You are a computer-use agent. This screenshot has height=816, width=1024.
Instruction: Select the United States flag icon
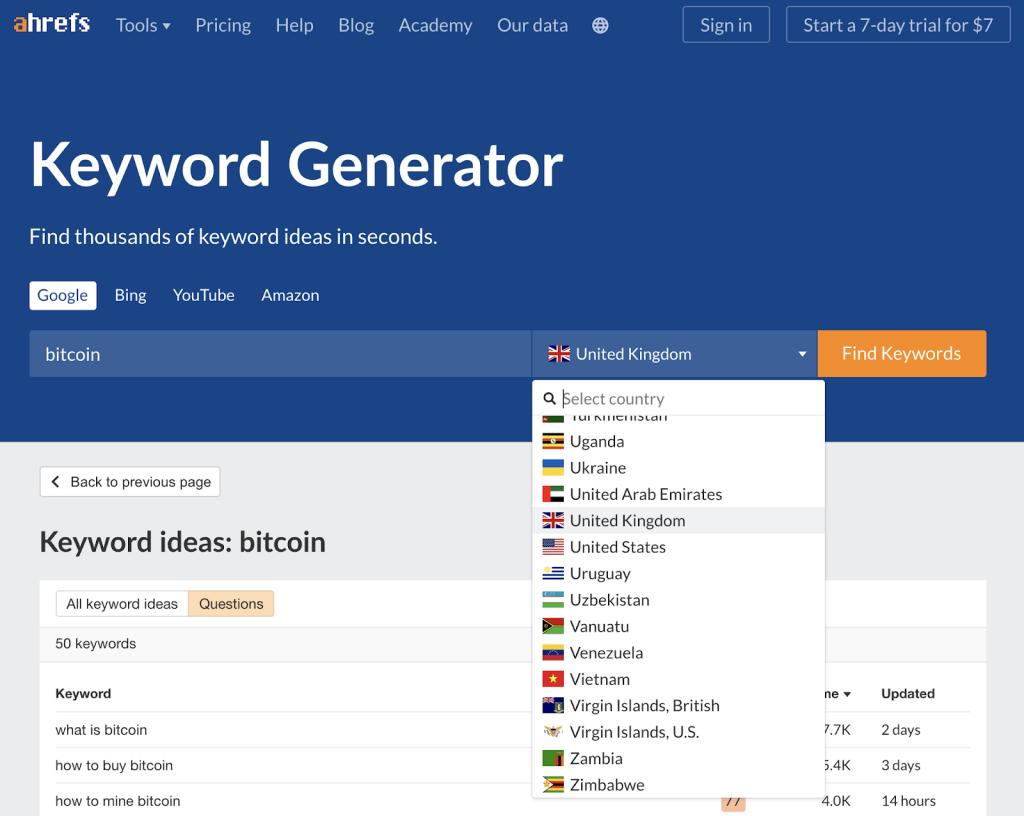[x=553, y=546]
